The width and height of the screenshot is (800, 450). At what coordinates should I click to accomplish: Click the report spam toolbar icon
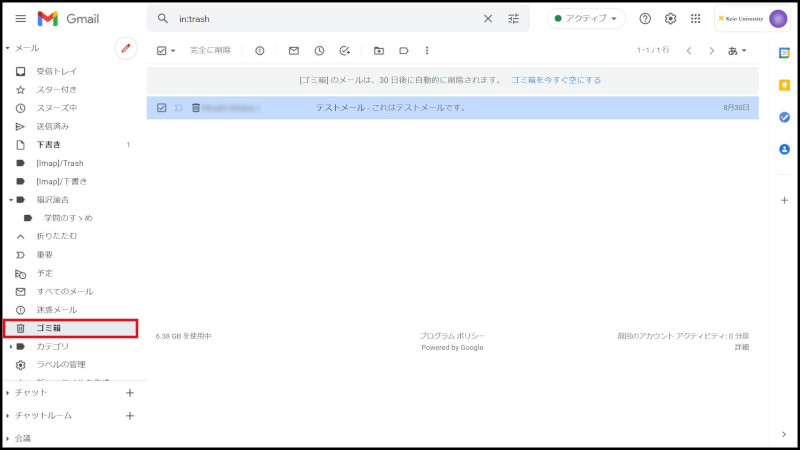(260, 50)
